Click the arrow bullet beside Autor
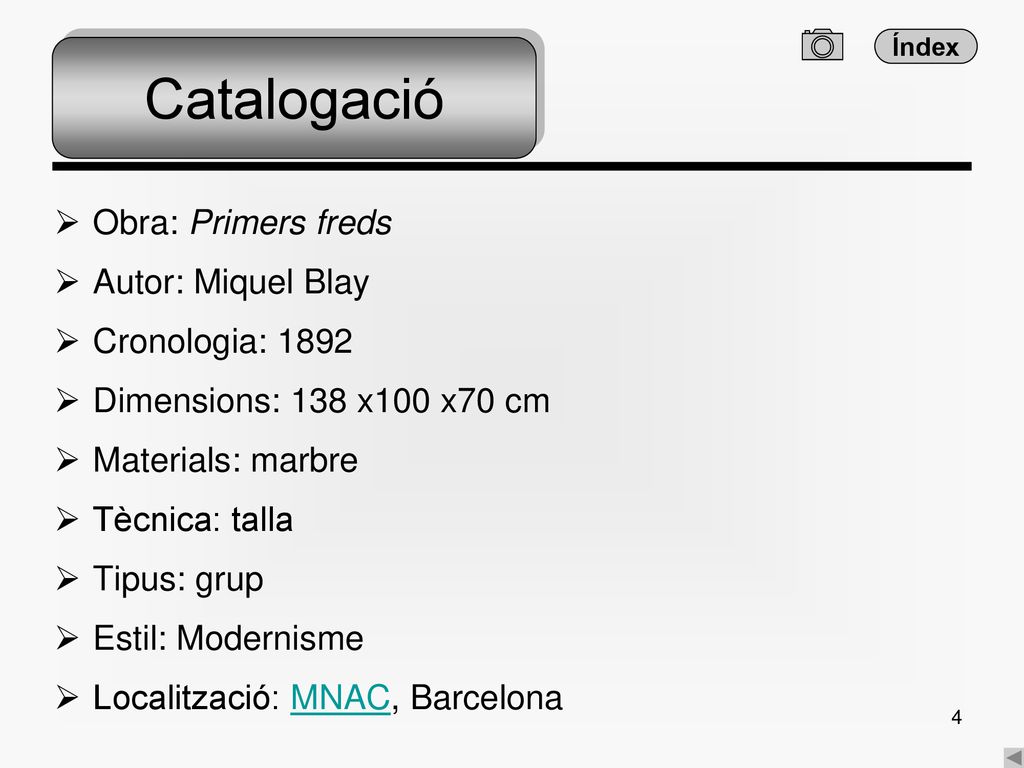The height and width of the screenshot is (768, 1024). click(67, 282)
